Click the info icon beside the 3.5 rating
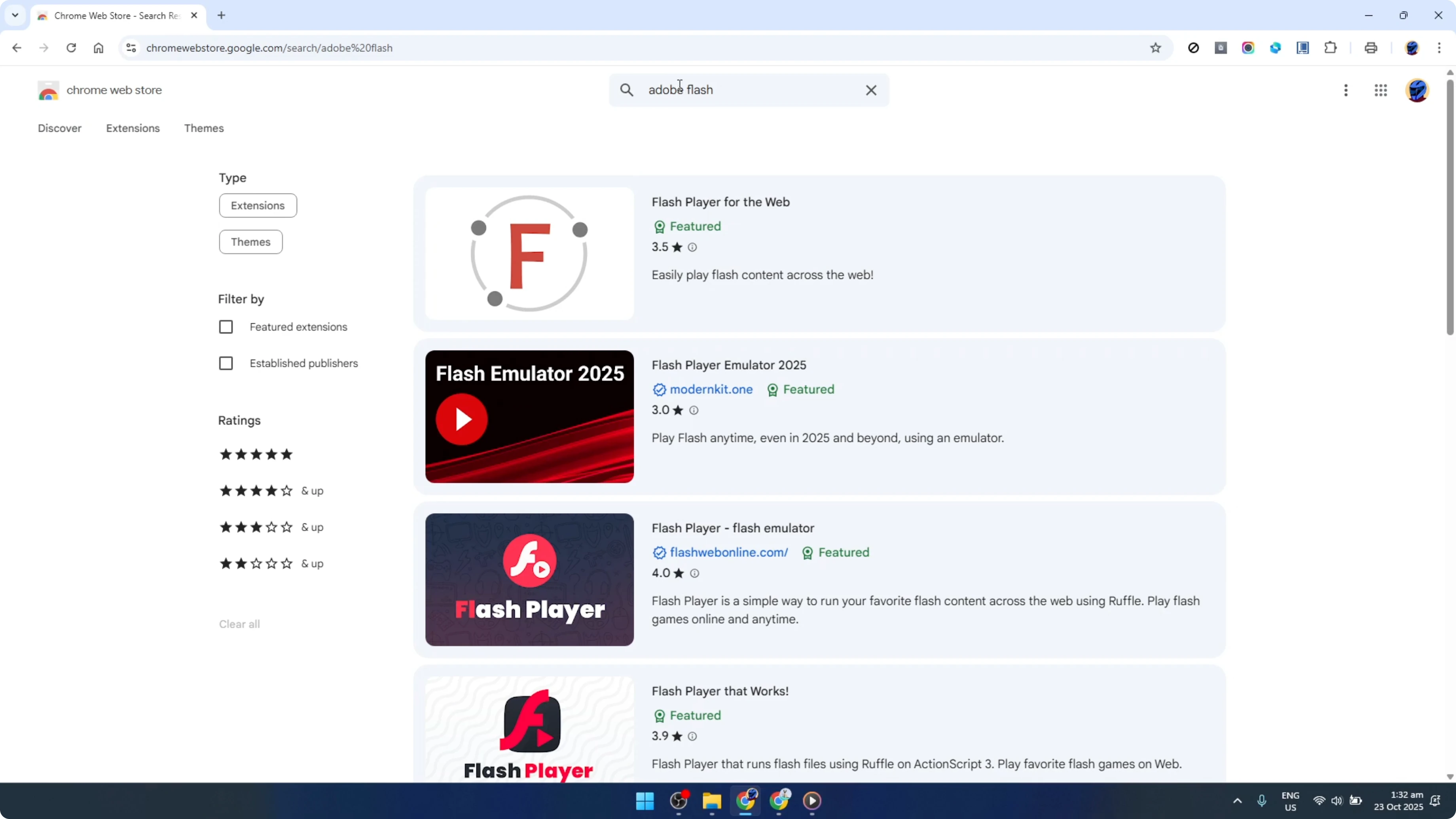 click(x=692, y=248)
